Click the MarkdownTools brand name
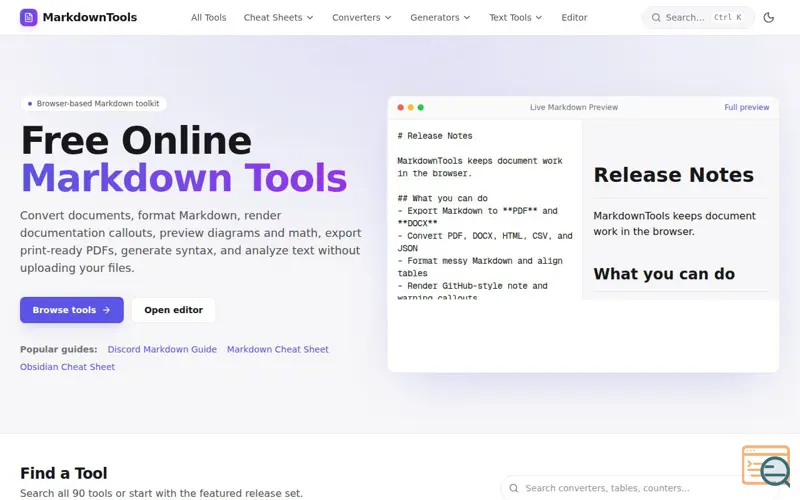Viewport: 800px width, 500px height. point(90,17)
